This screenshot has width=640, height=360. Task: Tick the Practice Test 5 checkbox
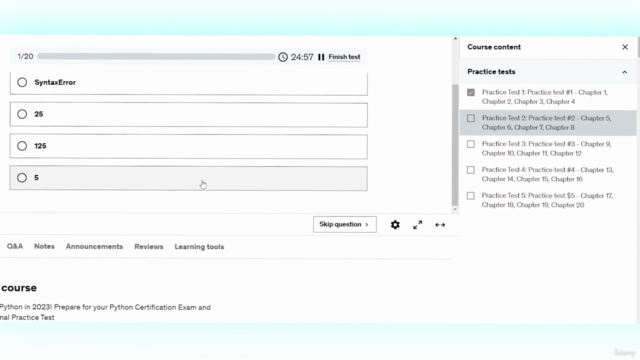coord(471,196)
